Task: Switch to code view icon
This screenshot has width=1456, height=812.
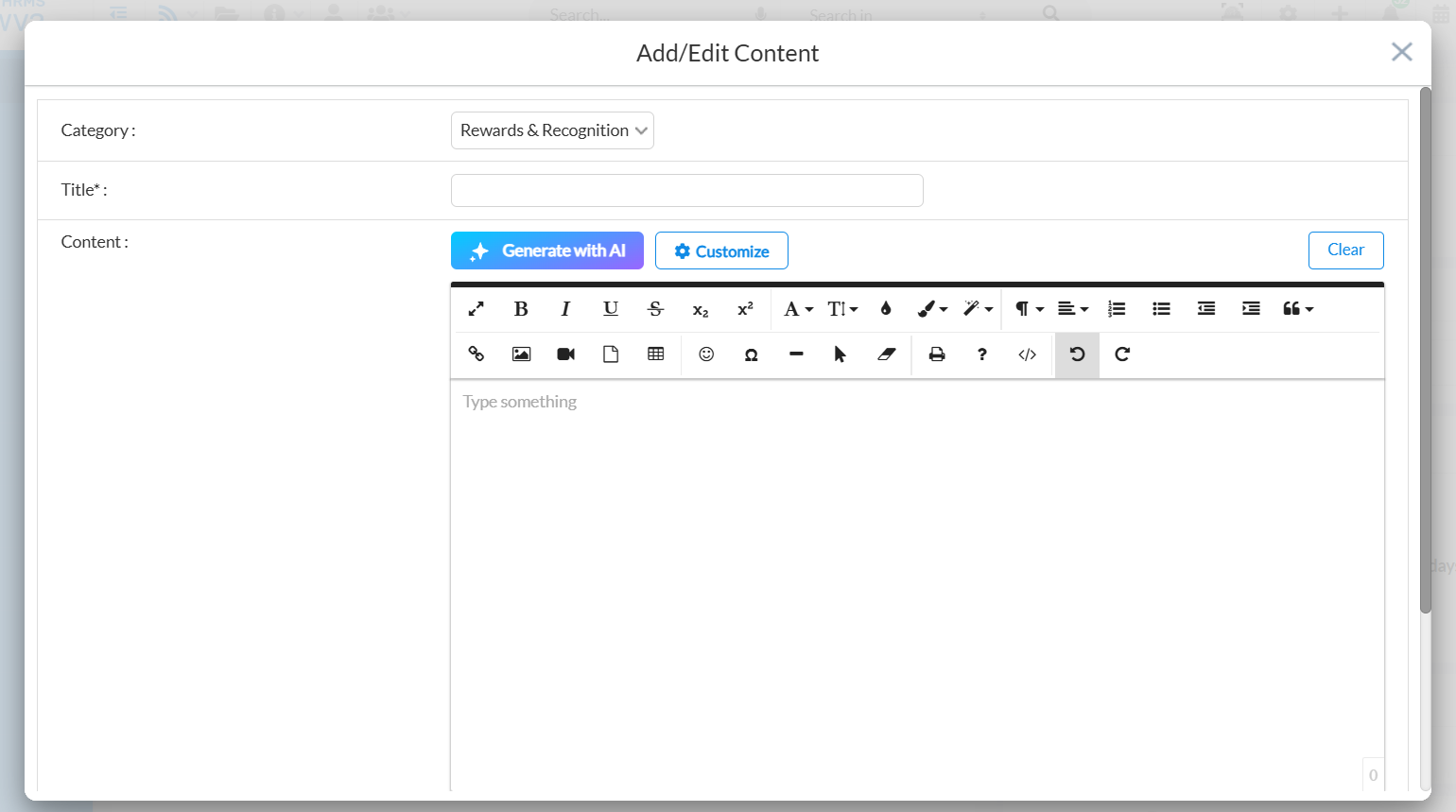Action: [x=1027, y=354]
